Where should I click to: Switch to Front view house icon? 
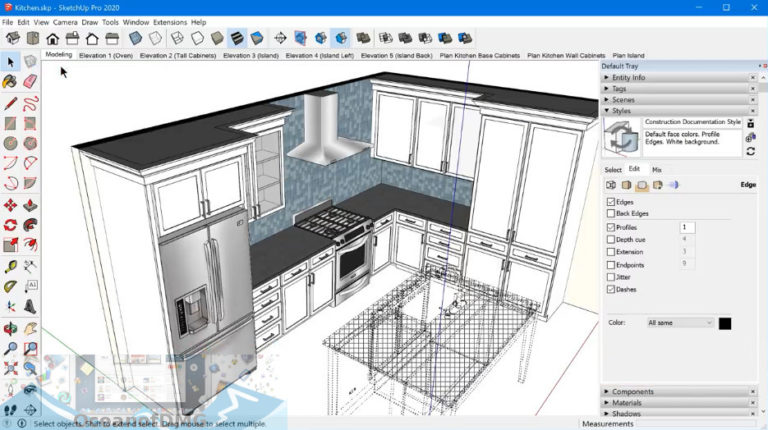(x=52, y=38)
